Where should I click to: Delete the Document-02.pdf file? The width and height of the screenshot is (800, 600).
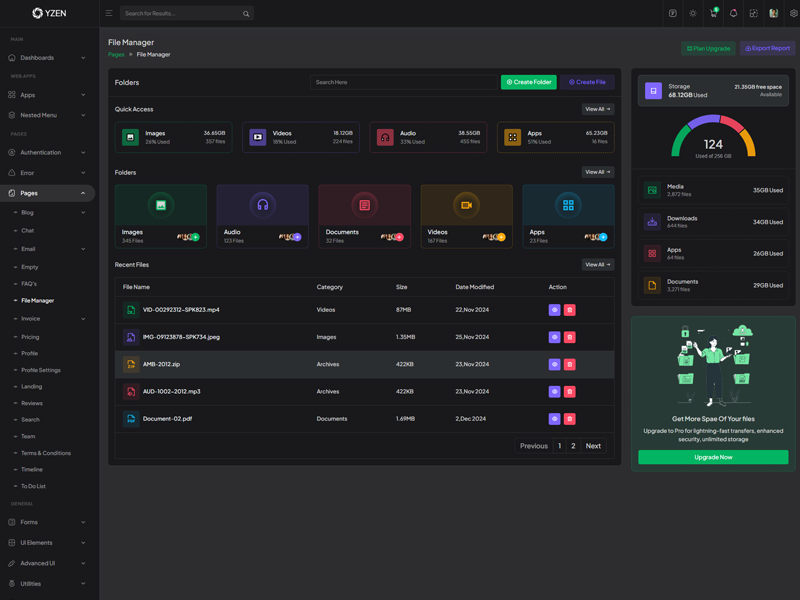click(570, 419)
